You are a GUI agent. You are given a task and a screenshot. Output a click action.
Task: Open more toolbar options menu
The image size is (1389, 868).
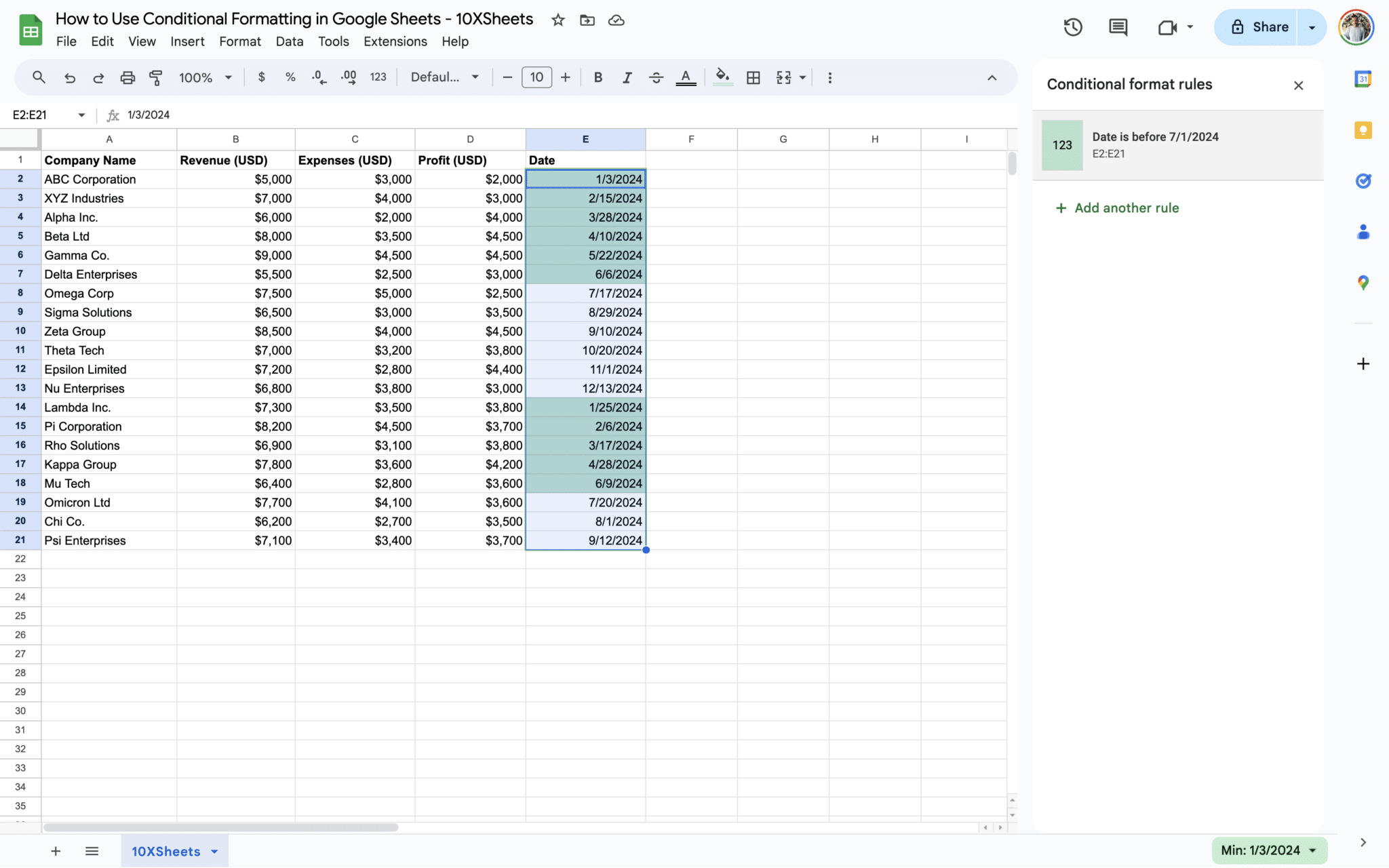[x=829, y=77]
